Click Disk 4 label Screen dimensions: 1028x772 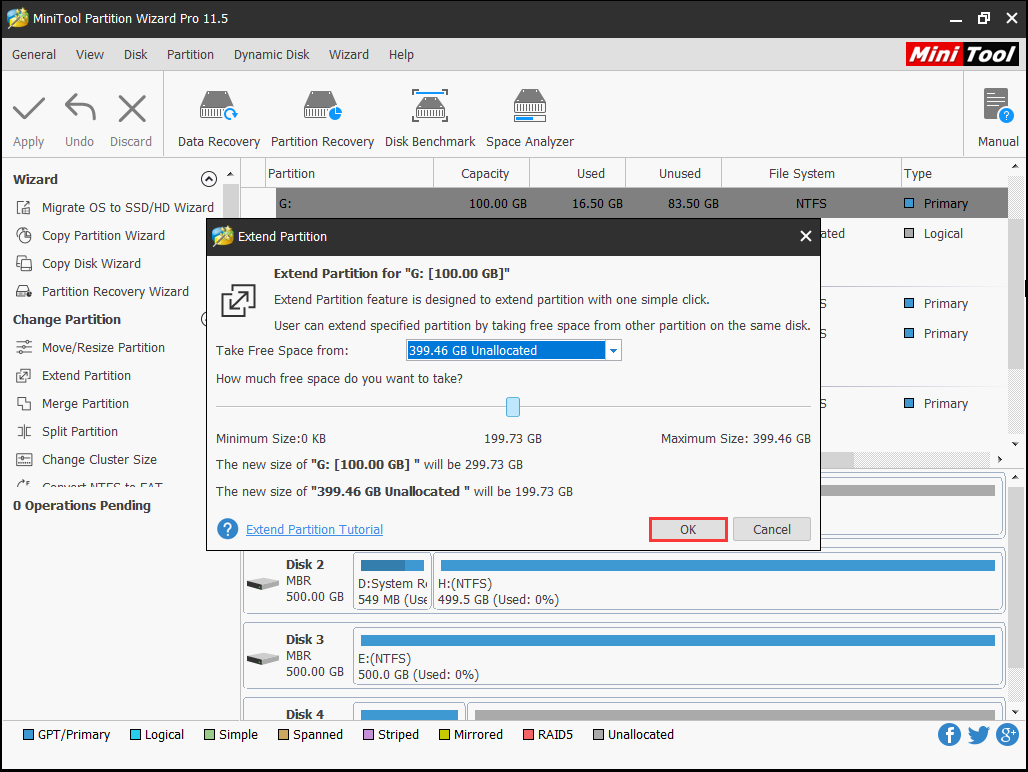(x=305, y=714)
